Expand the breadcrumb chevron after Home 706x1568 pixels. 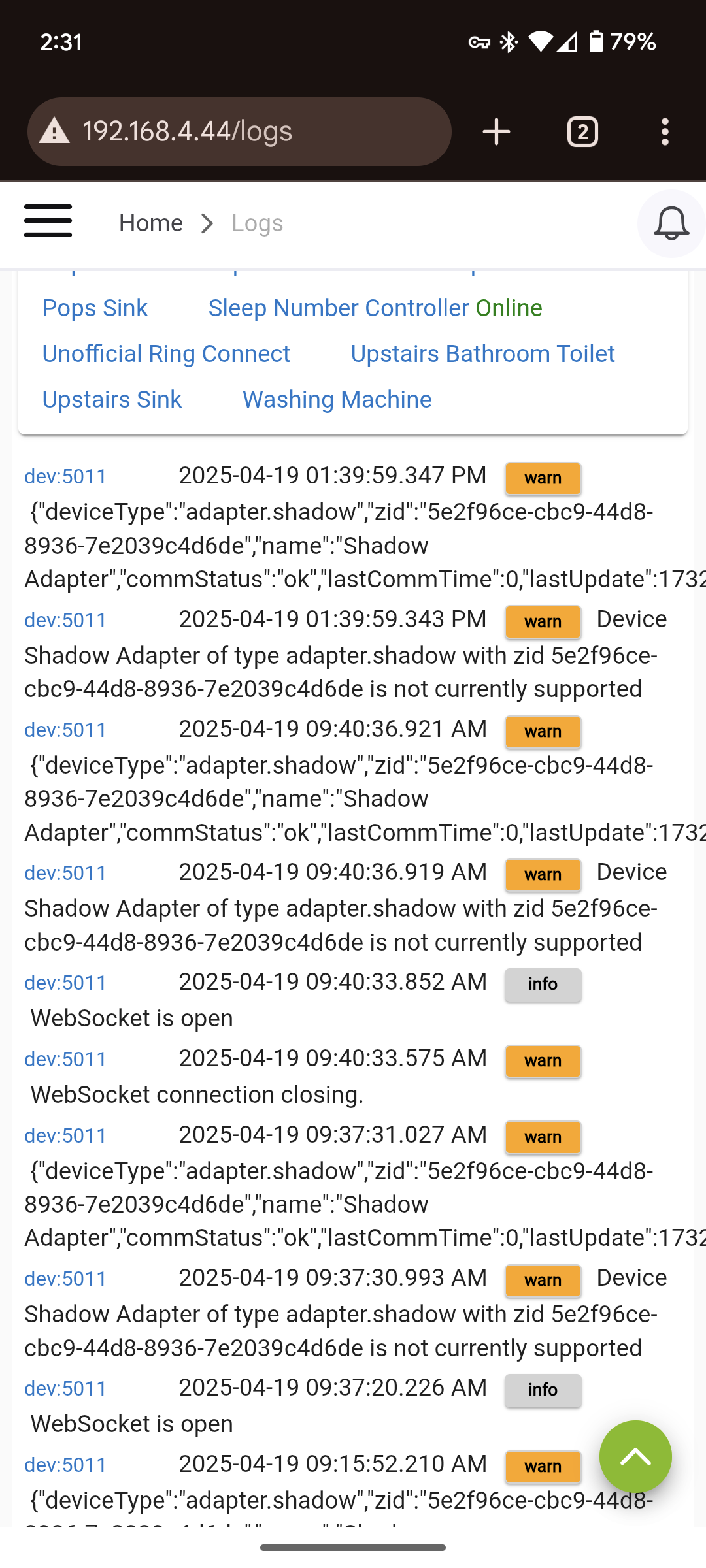pyautogui.click(x=207, y=223)
